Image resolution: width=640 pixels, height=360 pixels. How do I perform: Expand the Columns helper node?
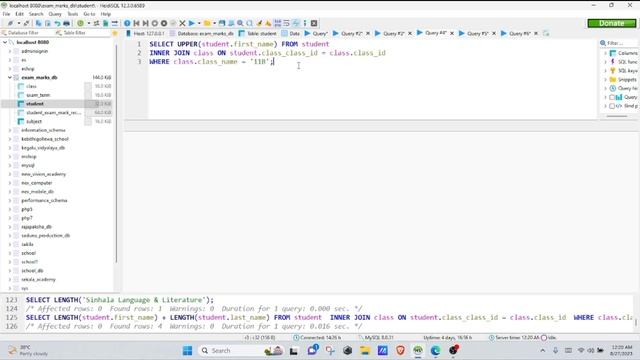click(606, 53)
